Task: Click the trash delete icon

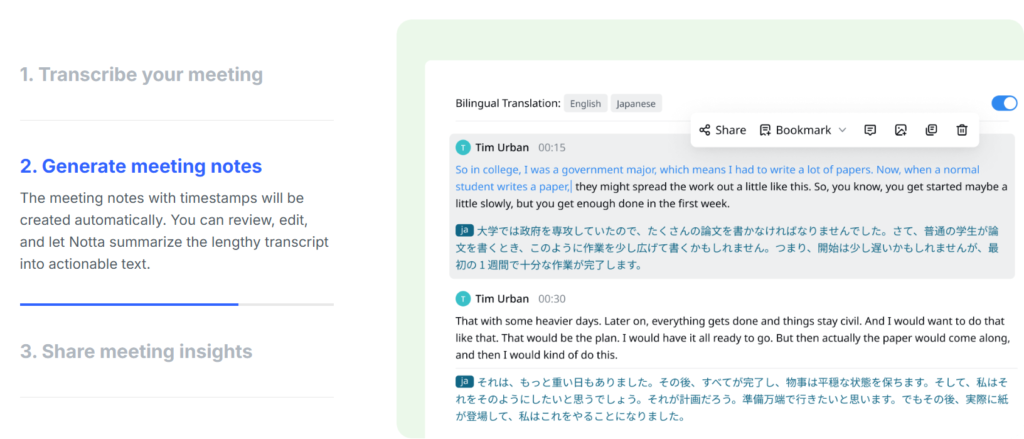Action: coord(962,130)
